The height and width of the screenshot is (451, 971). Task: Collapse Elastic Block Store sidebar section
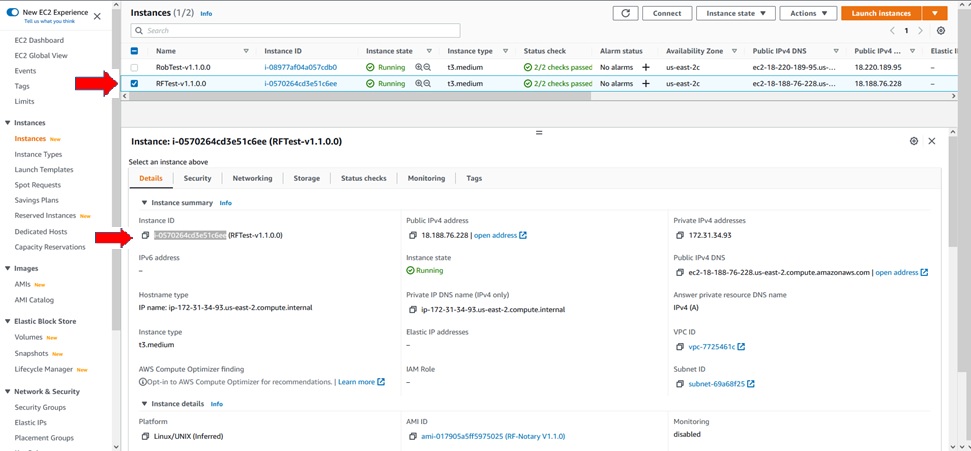[x=7, y=322]
